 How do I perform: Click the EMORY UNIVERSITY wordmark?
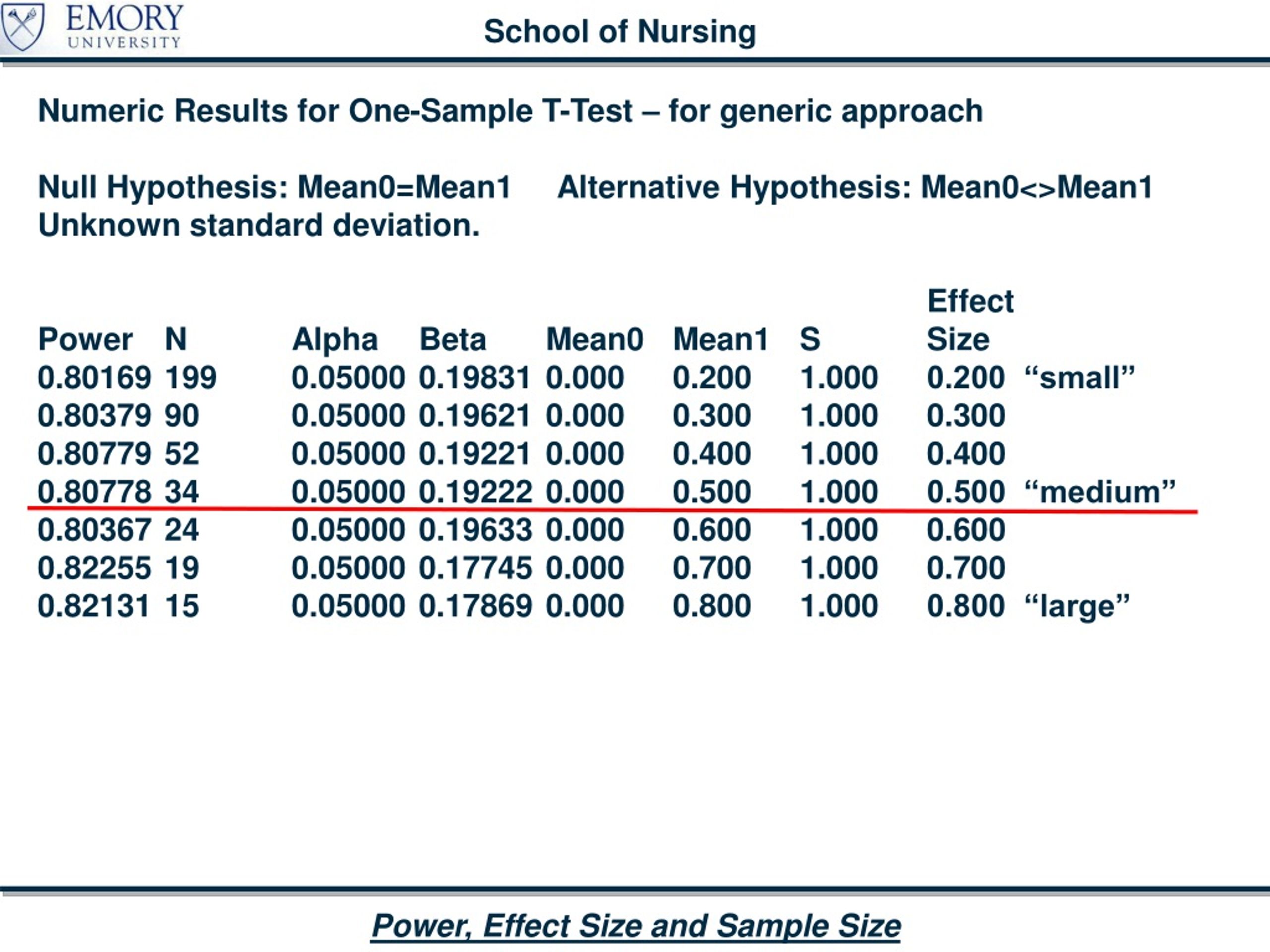coord(124,26)
